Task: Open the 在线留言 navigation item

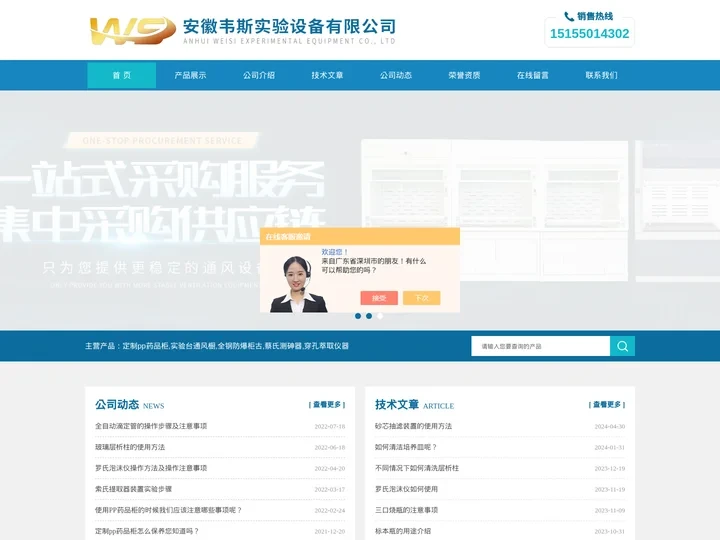Action: (x=533, y=75)
